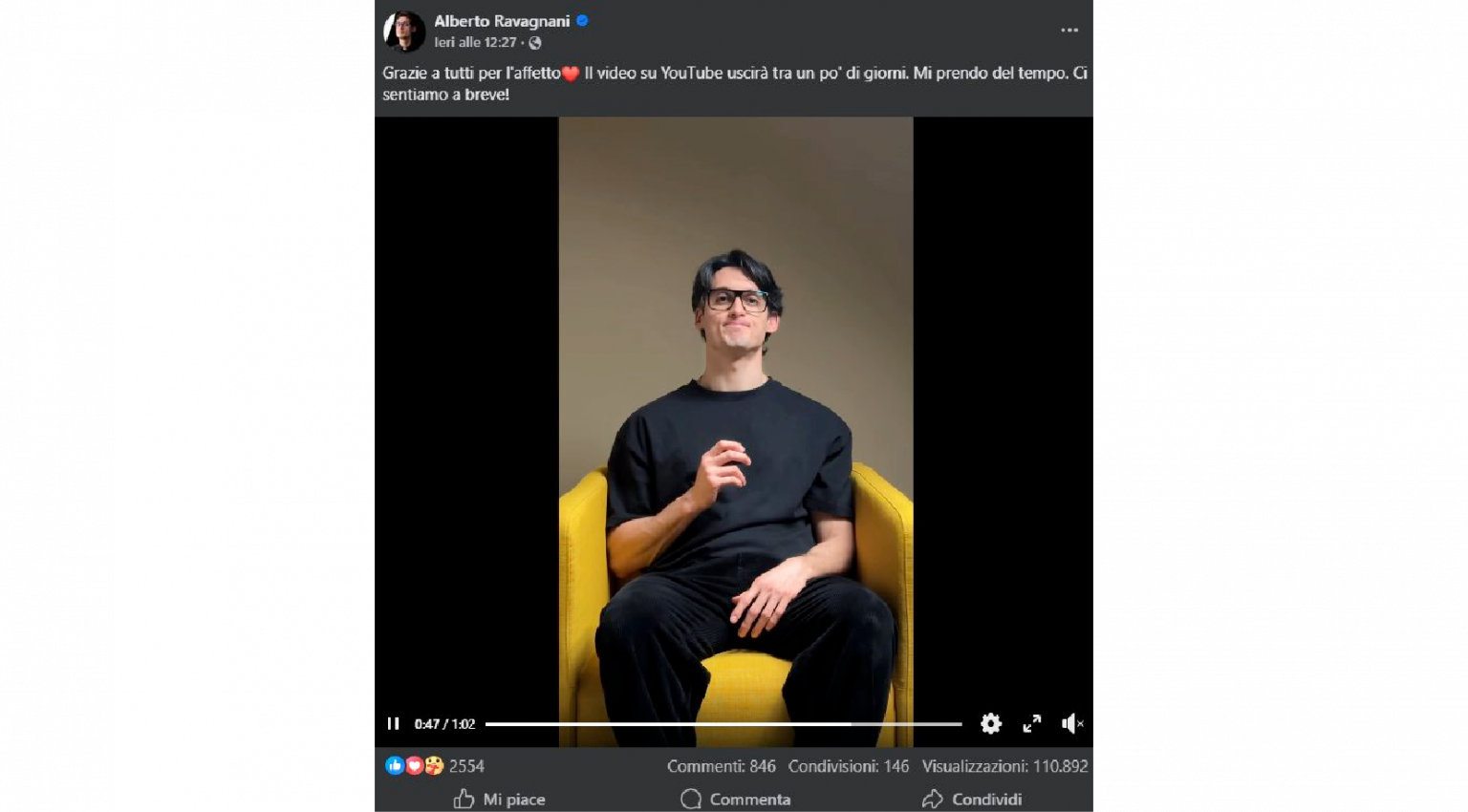Click the Condividi share button

[x=972, y=799]
